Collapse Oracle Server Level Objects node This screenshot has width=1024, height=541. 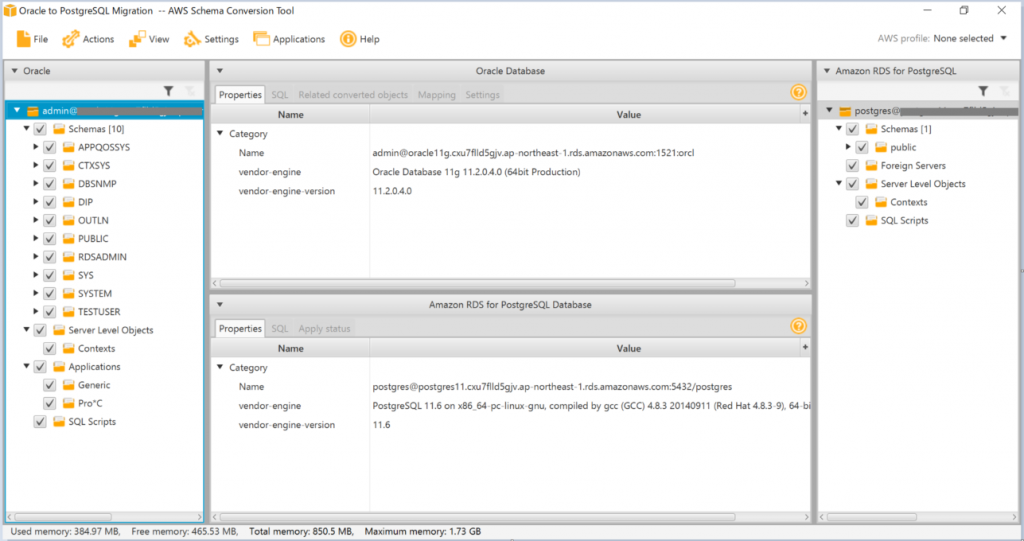[26, 330]
